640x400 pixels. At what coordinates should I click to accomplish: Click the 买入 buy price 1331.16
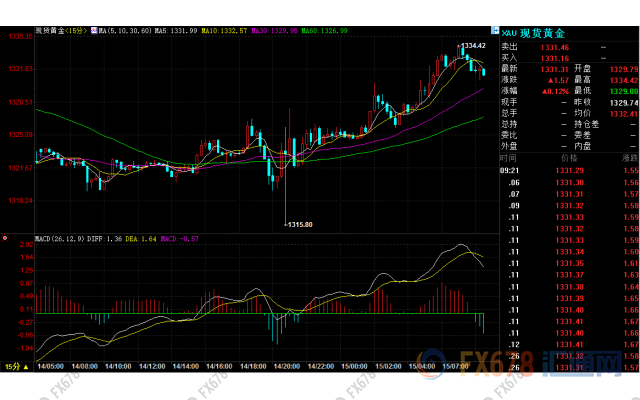555,58
